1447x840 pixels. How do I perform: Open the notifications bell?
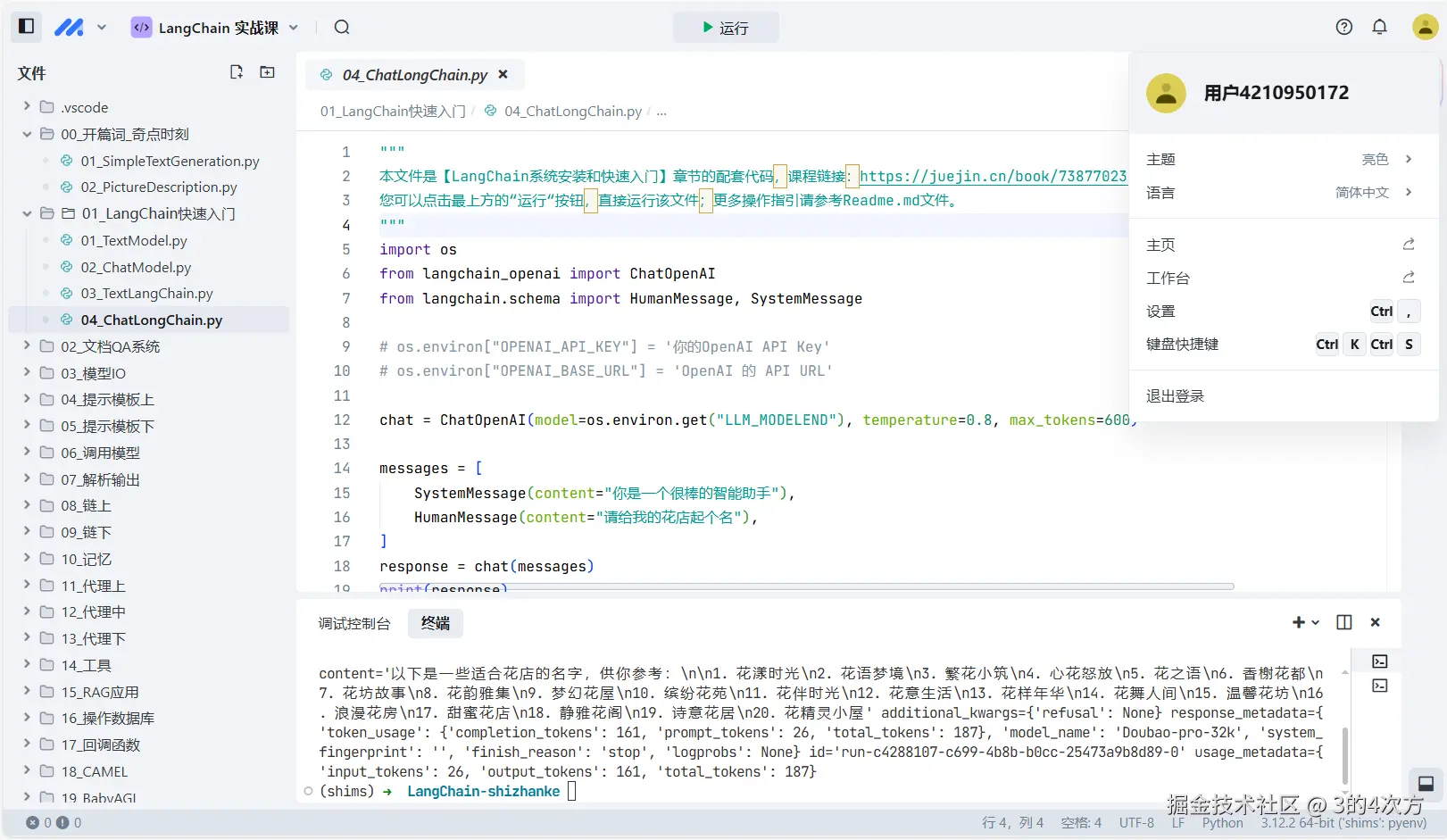pyautogui.click(x=1380, y=27)
